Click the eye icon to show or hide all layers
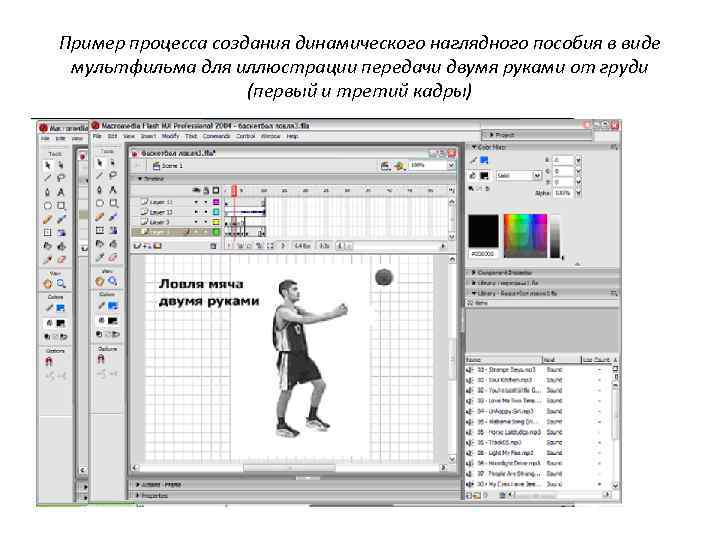Image resolution: width=720 pixels, height=540 pixels. [196, 190]
